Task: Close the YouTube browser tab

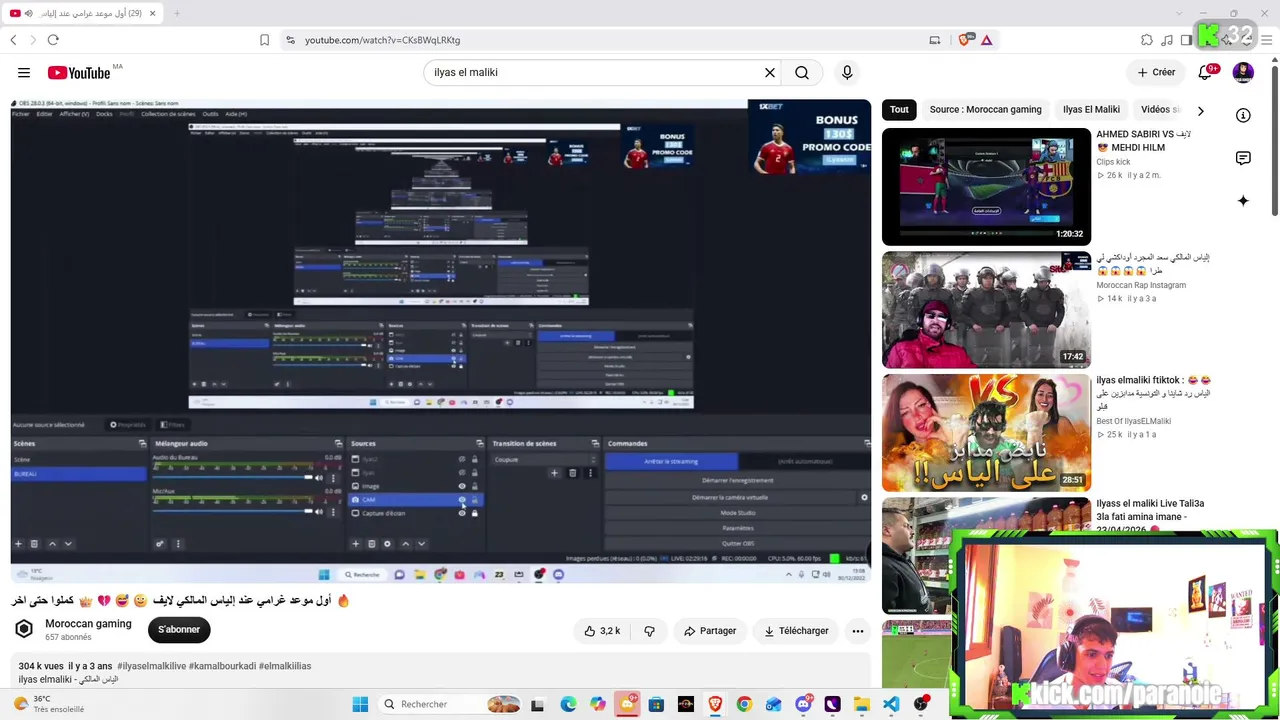Action: [x=151, y=13]
